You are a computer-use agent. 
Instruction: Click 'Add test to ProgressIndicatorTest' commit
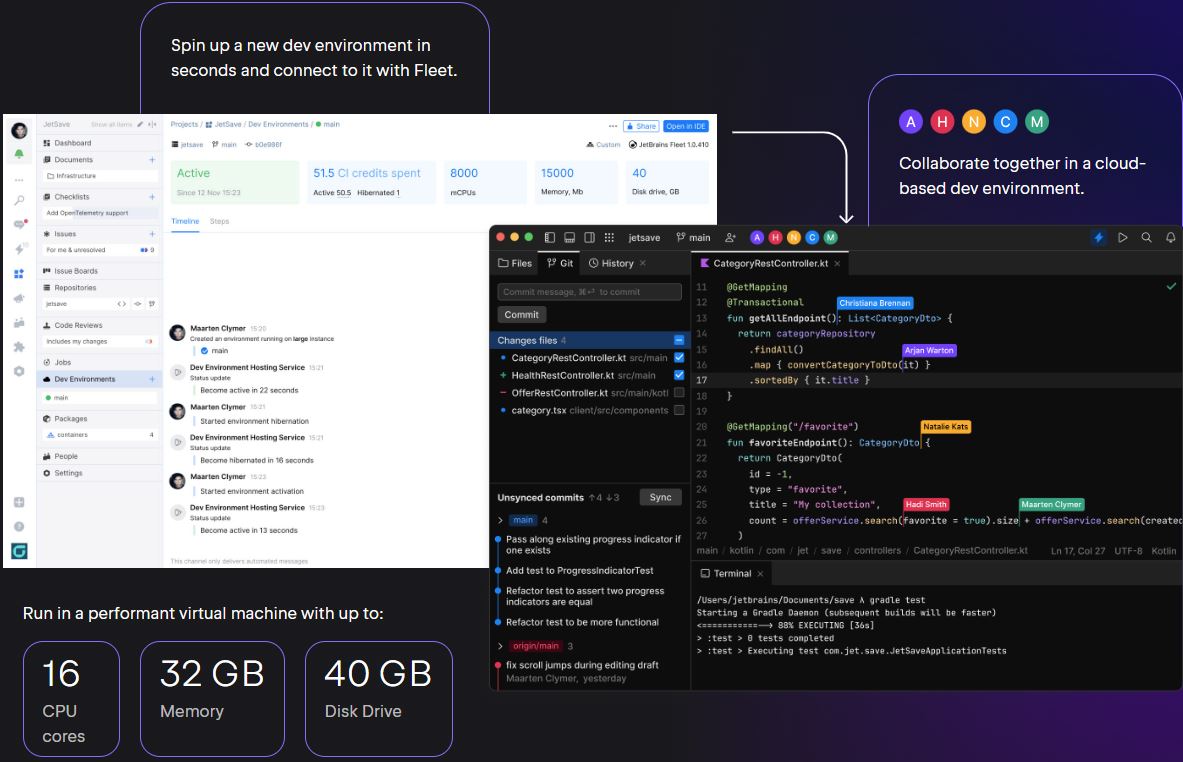[x=579, y=571]
